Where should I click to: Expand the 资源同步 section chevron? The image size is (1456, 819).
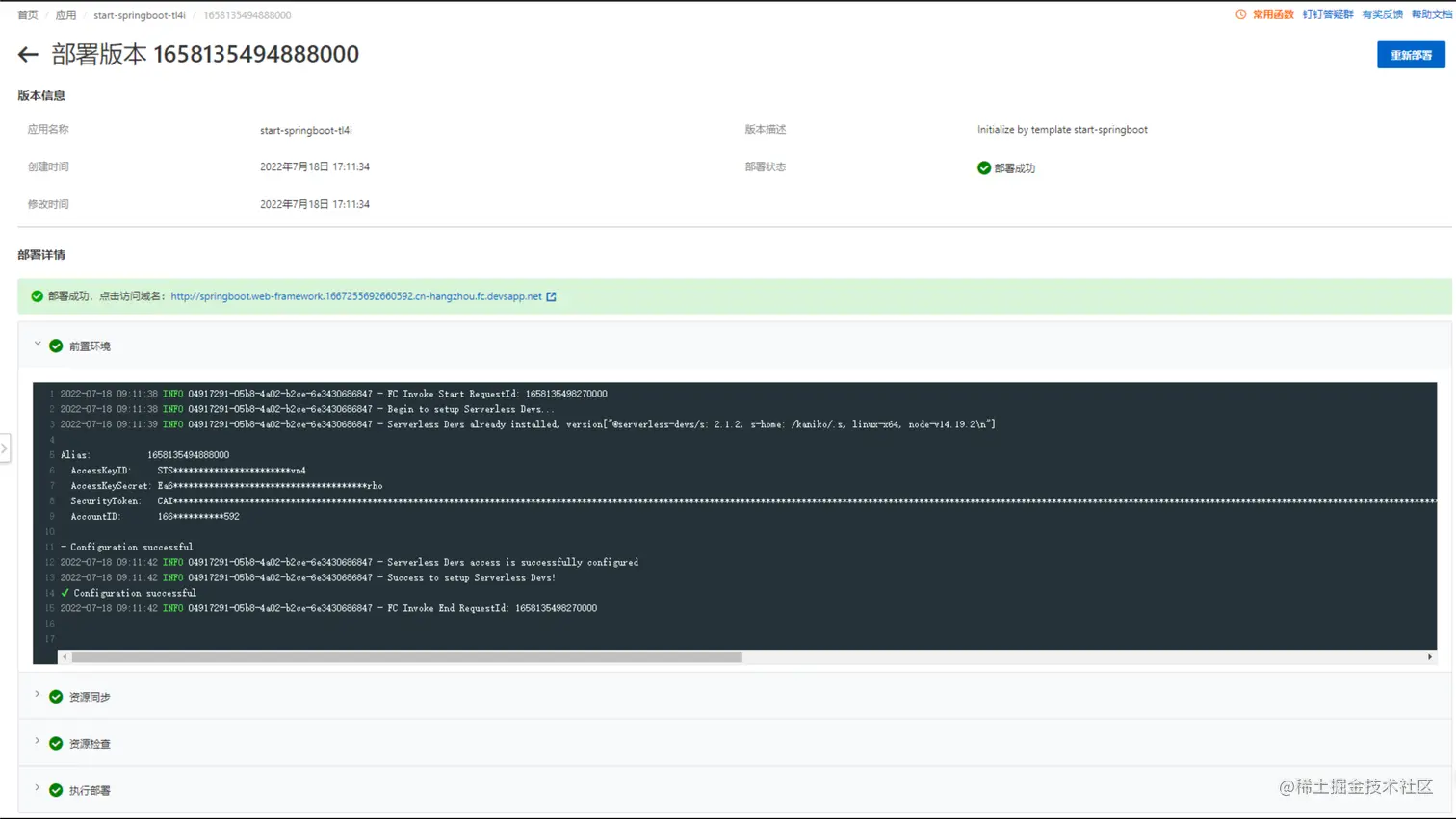click(37, 696)
